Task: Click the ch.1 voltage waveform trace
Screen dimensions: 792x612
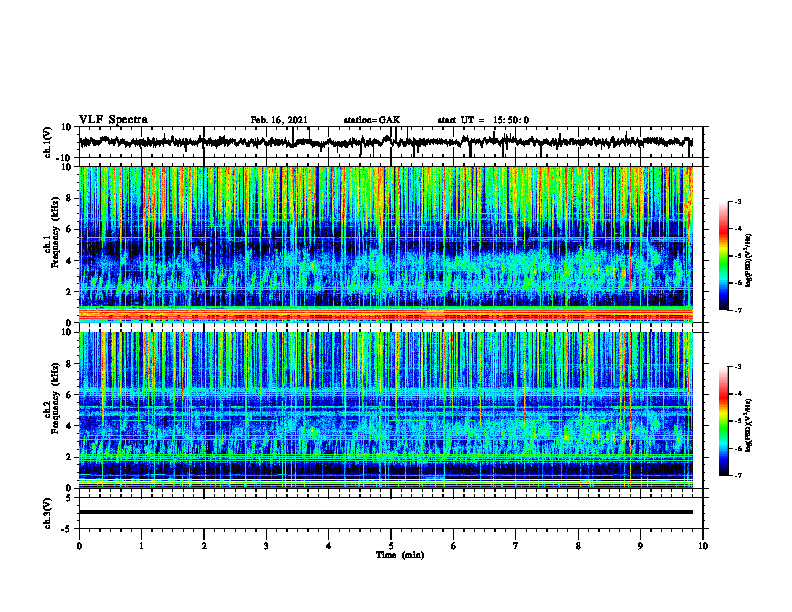Action: pos(385,142)
